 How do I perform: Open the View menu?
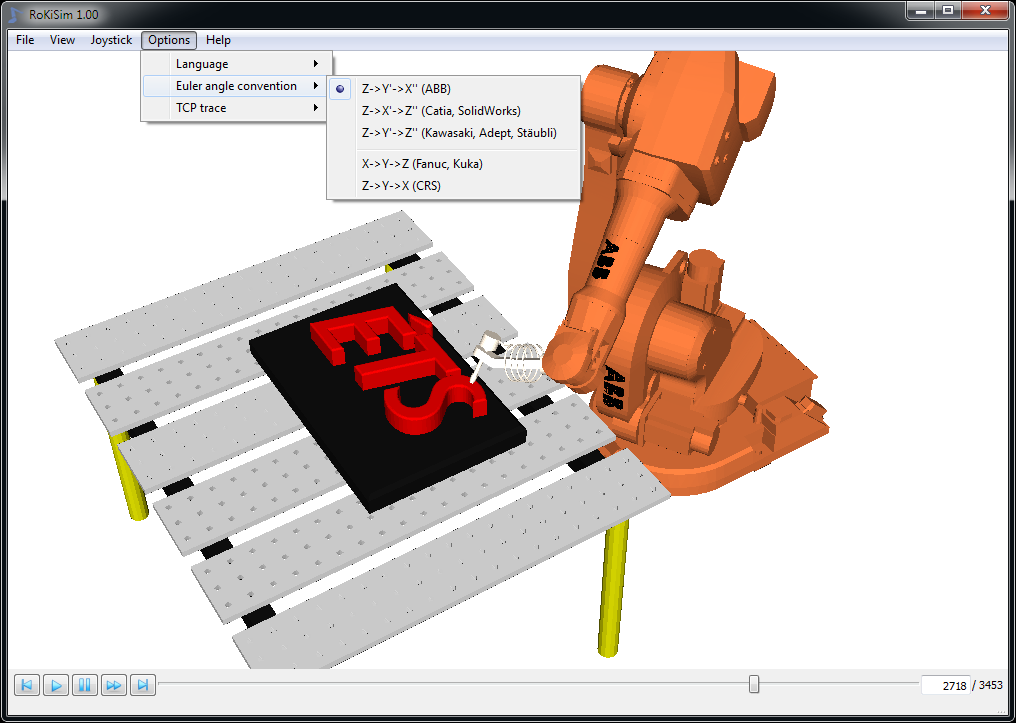tap(62, 40)
